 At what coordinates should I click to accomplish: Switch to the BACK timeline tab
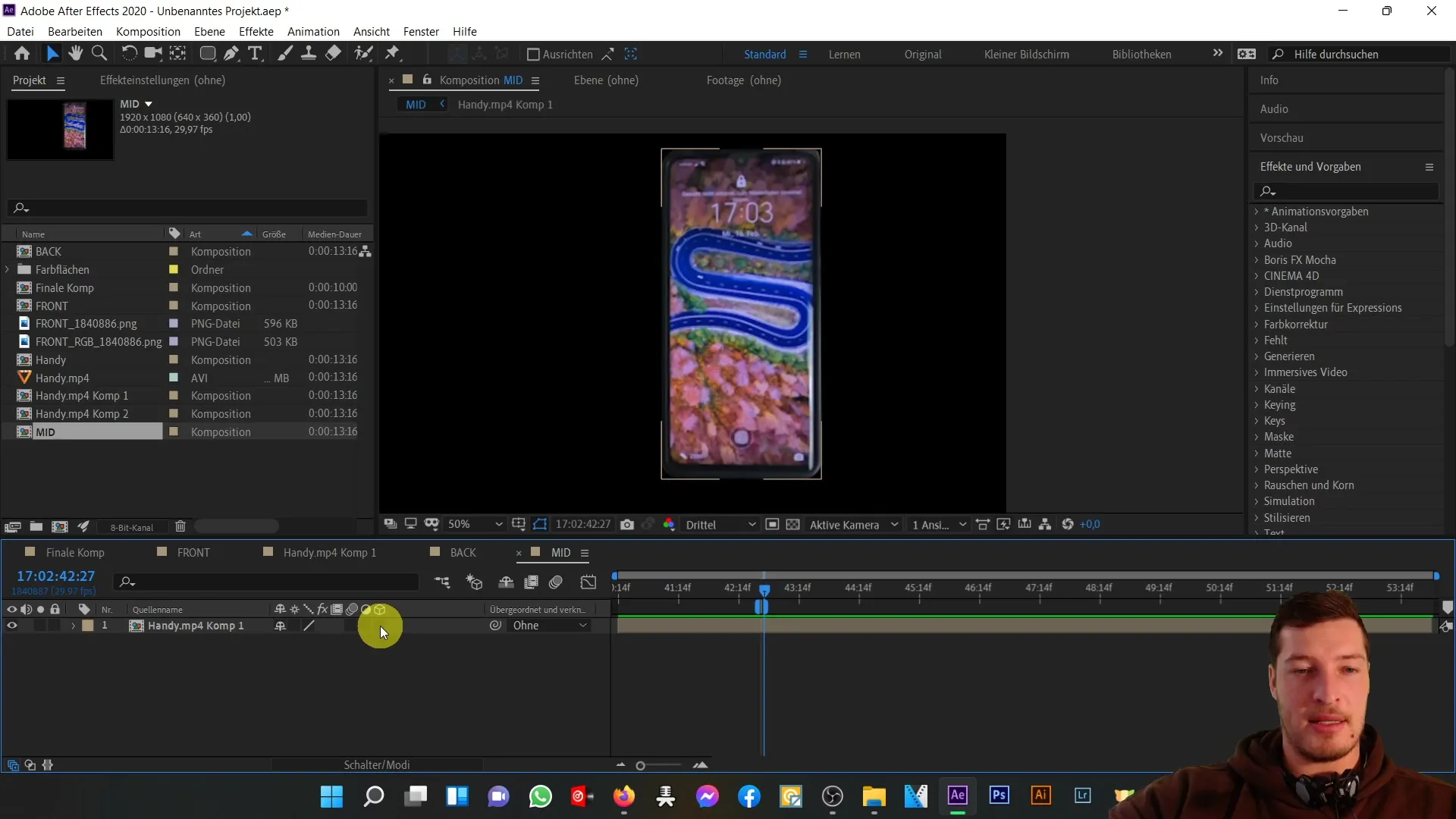pos(463,553)
